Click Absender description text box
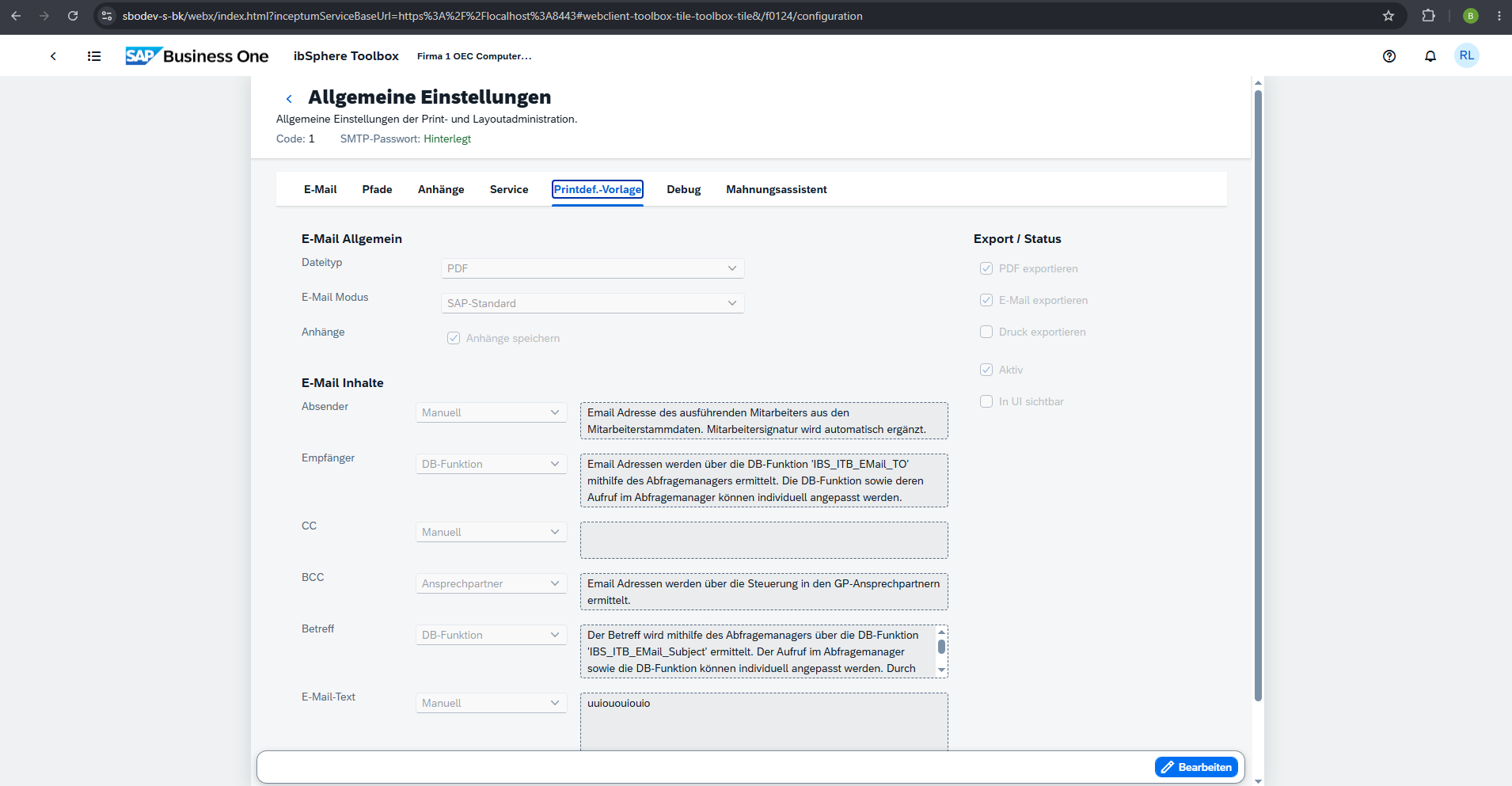 coord(764,420)
